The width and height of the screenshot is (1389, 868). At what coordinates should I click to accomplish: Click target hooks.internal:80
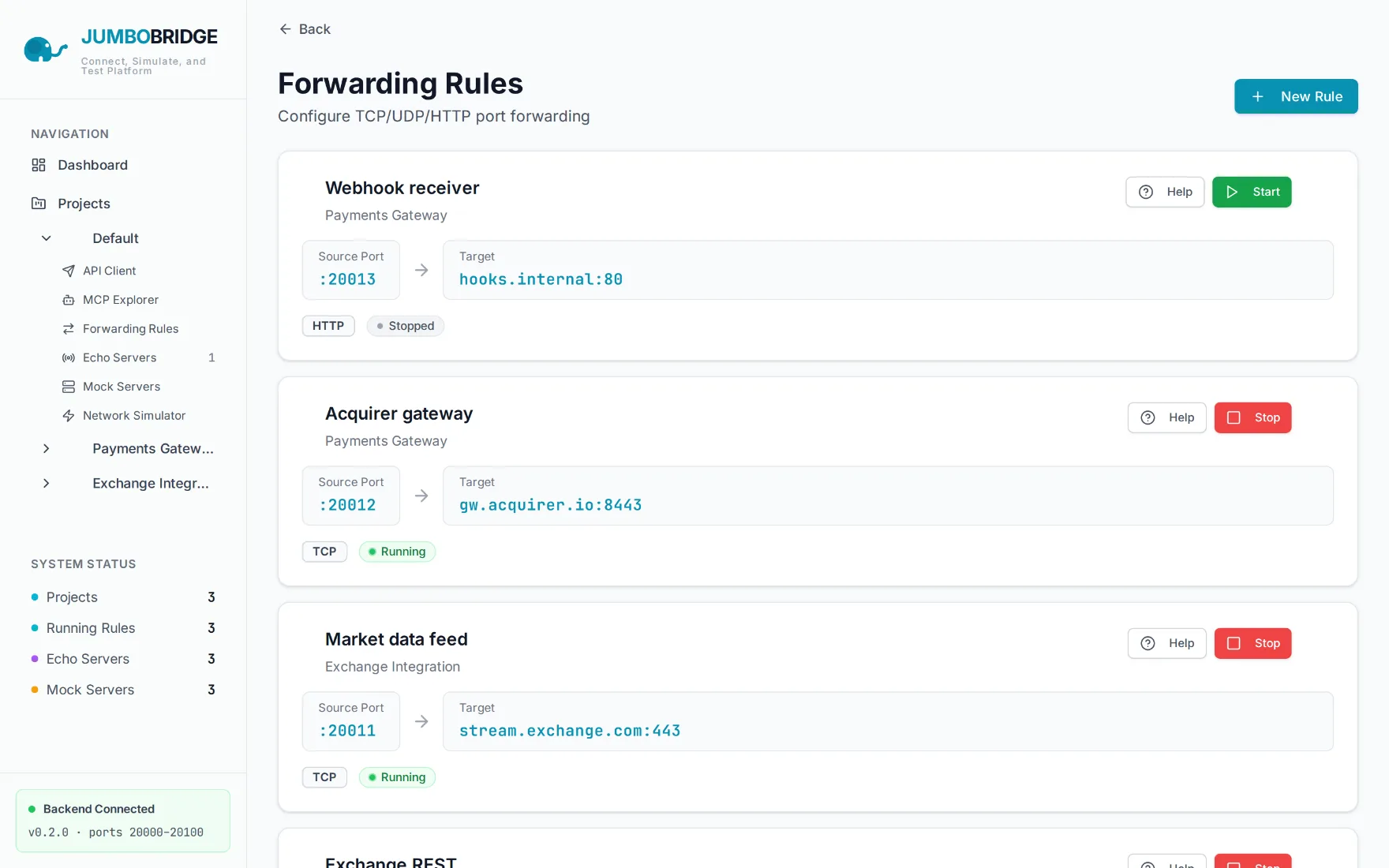[x=888, y=270]
